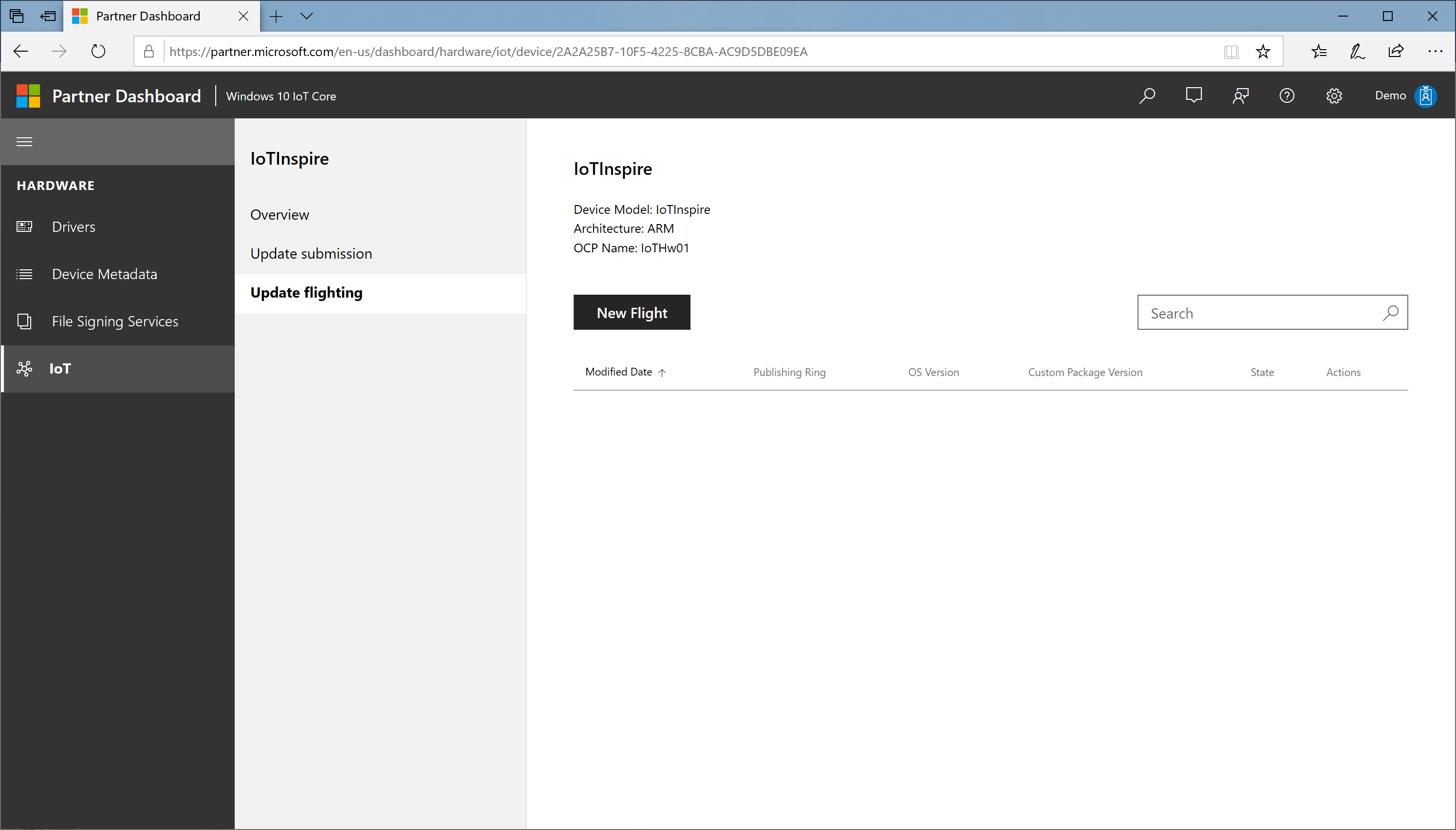Click the Update flighting menu item
The image size is (1456, 830).
tap(306, 292)
